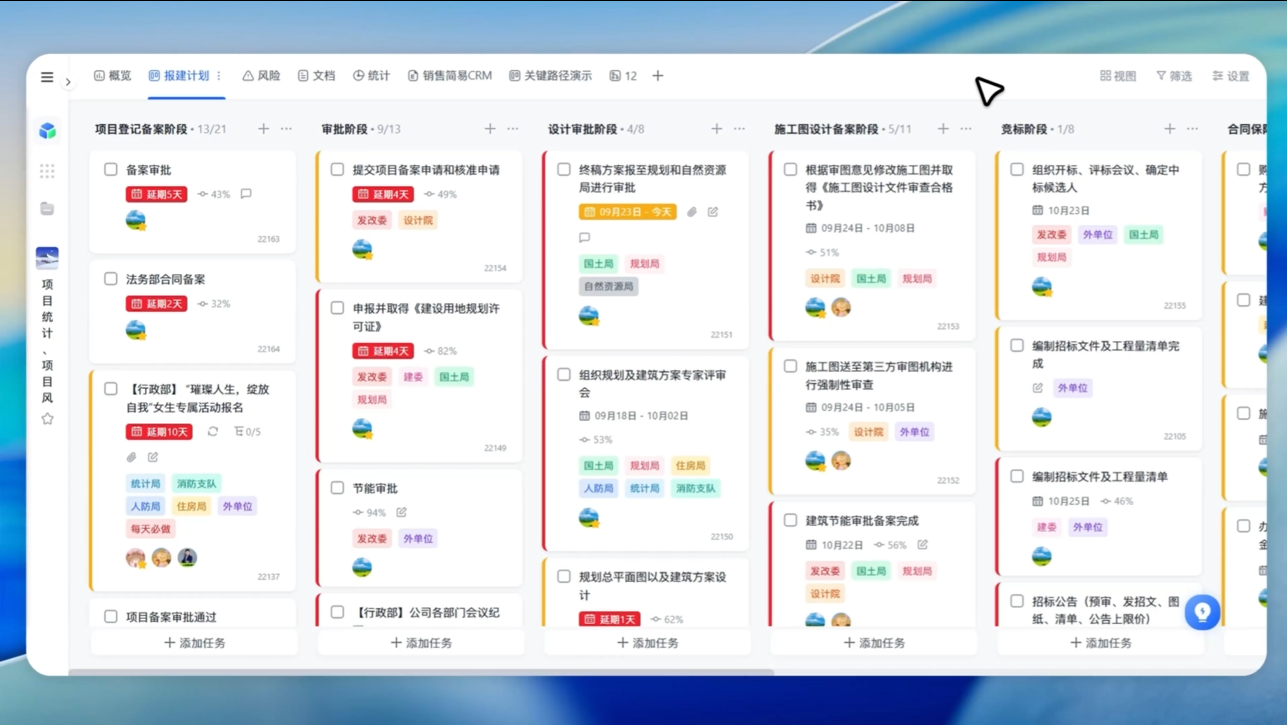Click the horizontal scrollbar at bottom
Image resolution: width=1287 pixels, height=725 pixels.
click(x=420, y=672)
